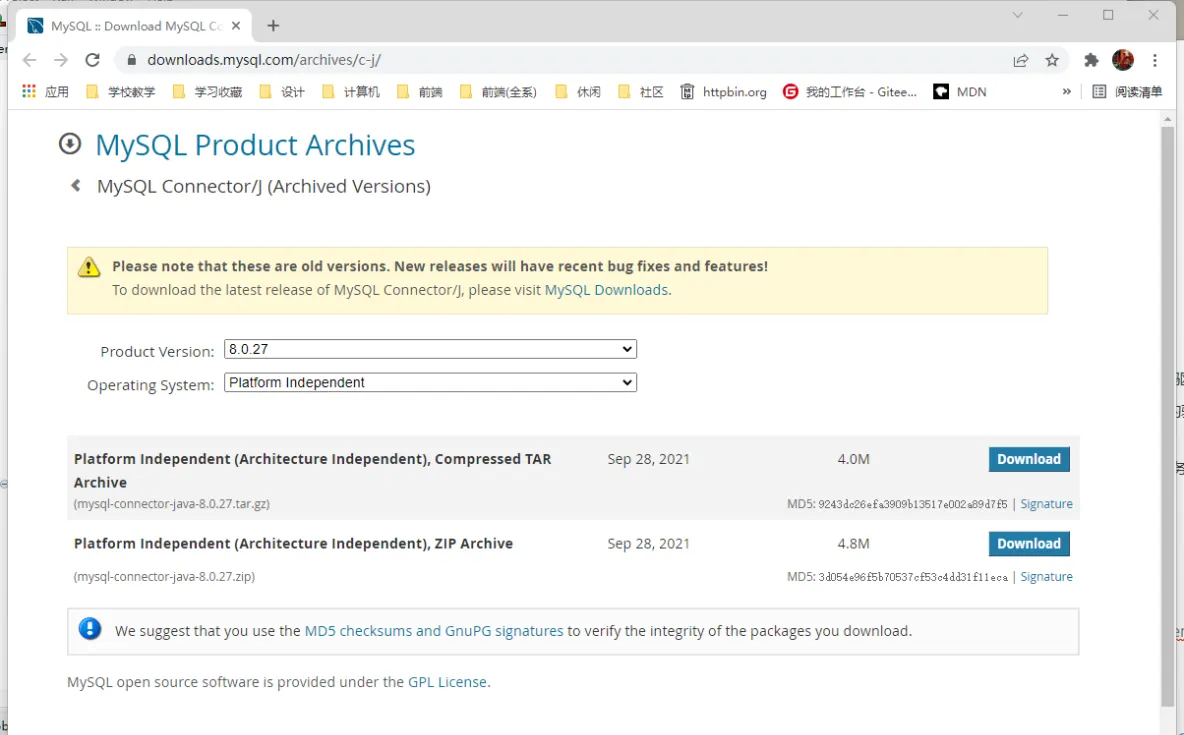Click the padlock site info icon
This screenshot has height=735, width=1184.
coord(131,60)
